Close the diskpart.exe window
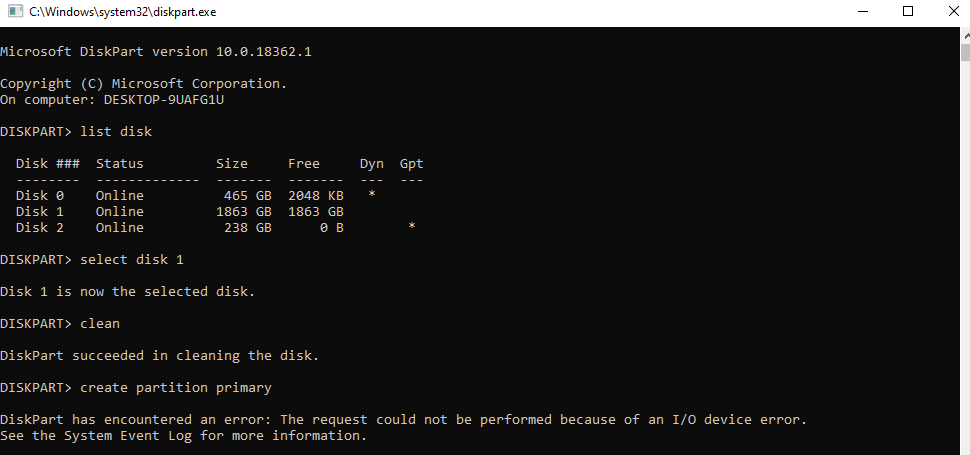 953,11
